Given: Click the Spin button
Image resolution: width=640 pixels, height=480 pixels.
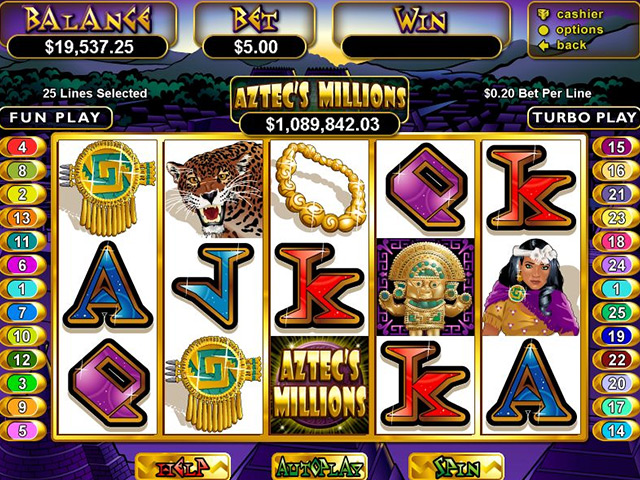Looking at the screenshot, I should [456, 467].
